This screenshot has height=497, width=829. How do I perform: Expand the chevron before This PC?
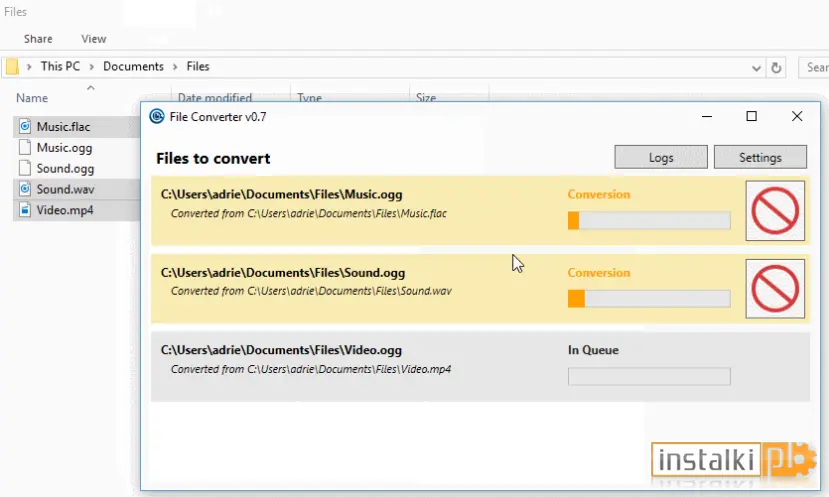(29, 67)
